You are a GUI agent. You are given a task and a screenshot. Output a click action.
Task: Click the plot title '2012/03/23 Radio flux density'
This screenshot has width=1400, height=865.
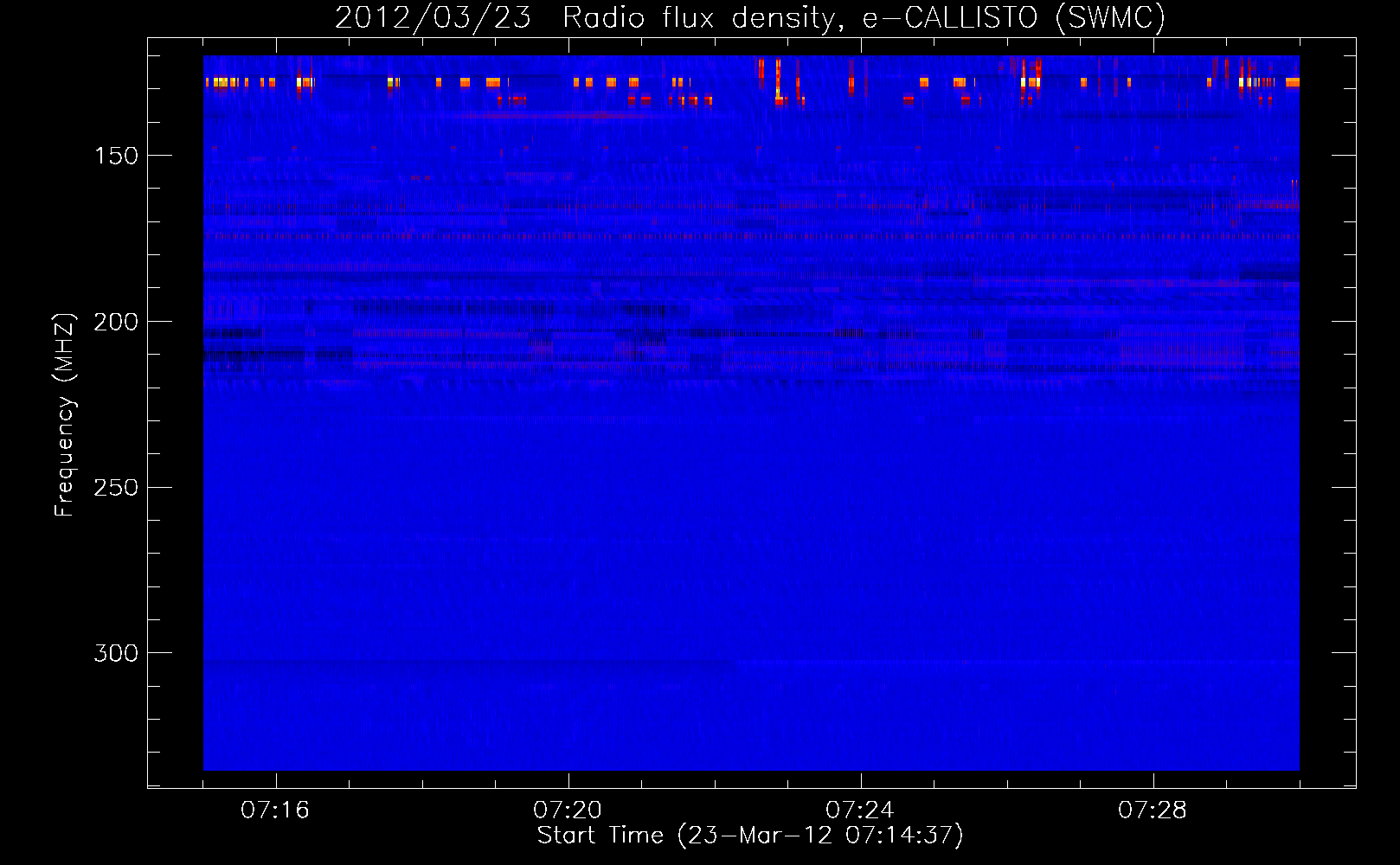pyautogui.click(x=750, y=18)
